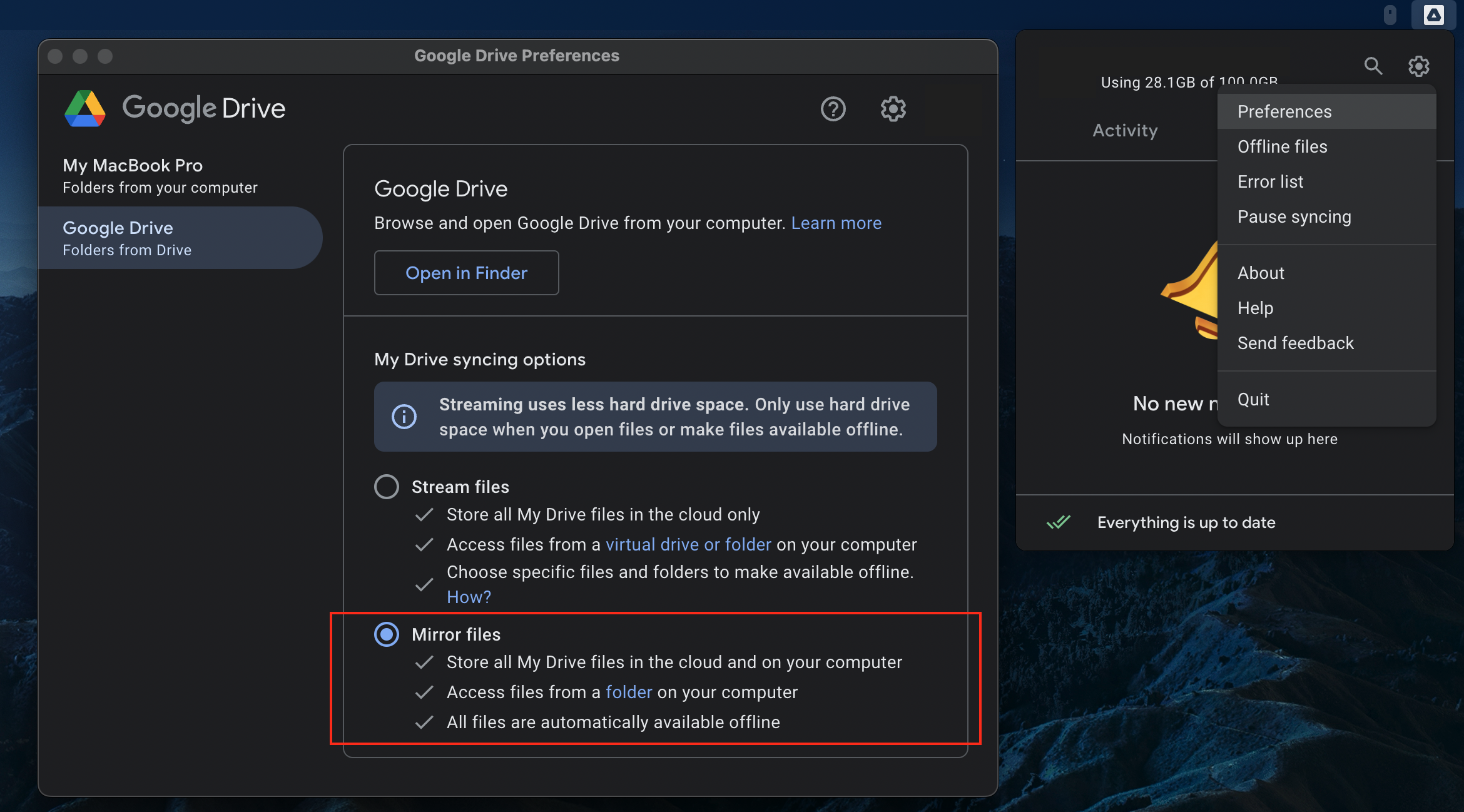Quit Google Drive from the menu

pos(1253,399)
